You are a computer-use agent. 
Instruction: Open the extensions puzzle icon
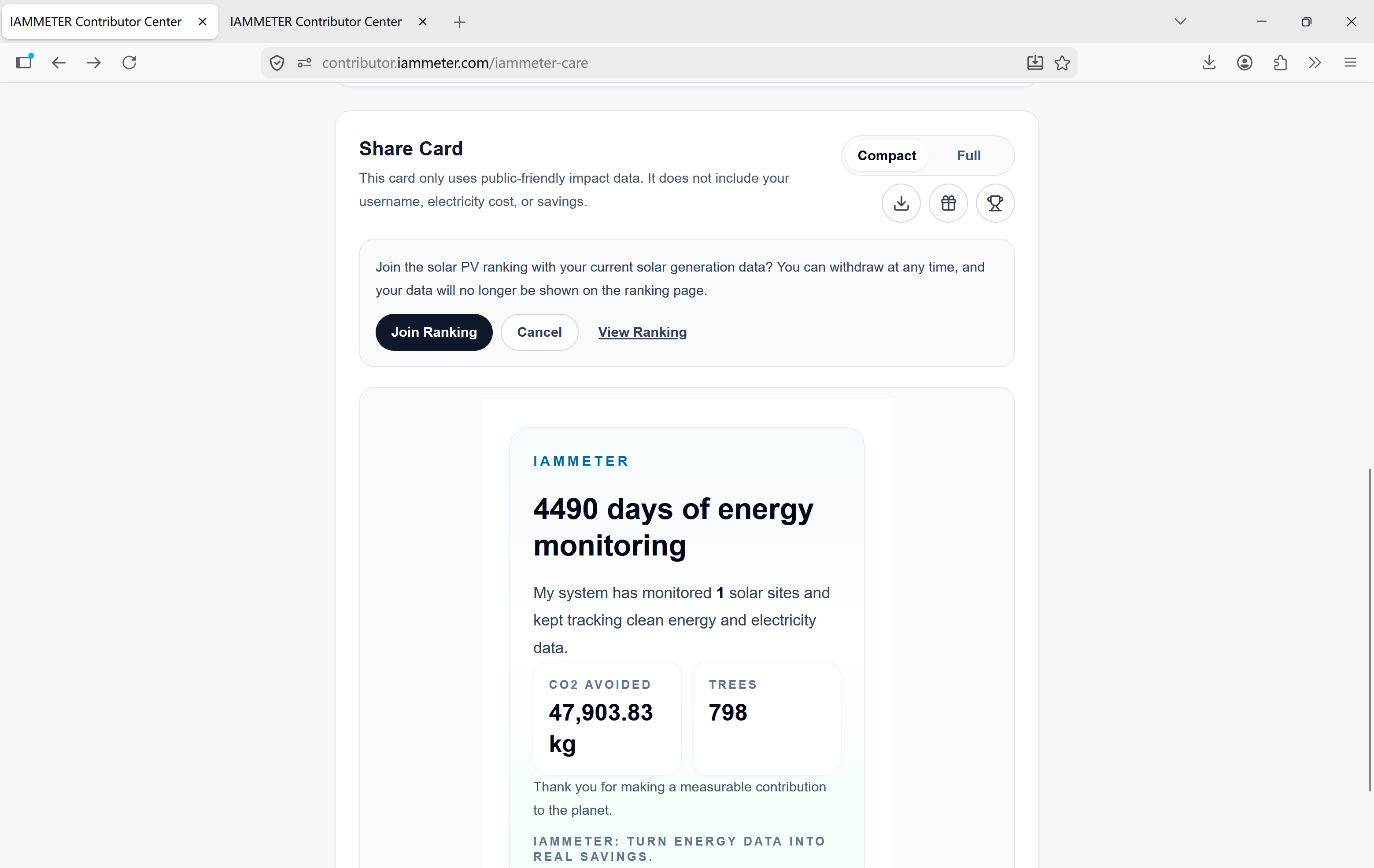pyautogui.click(x=1280, y=63)
